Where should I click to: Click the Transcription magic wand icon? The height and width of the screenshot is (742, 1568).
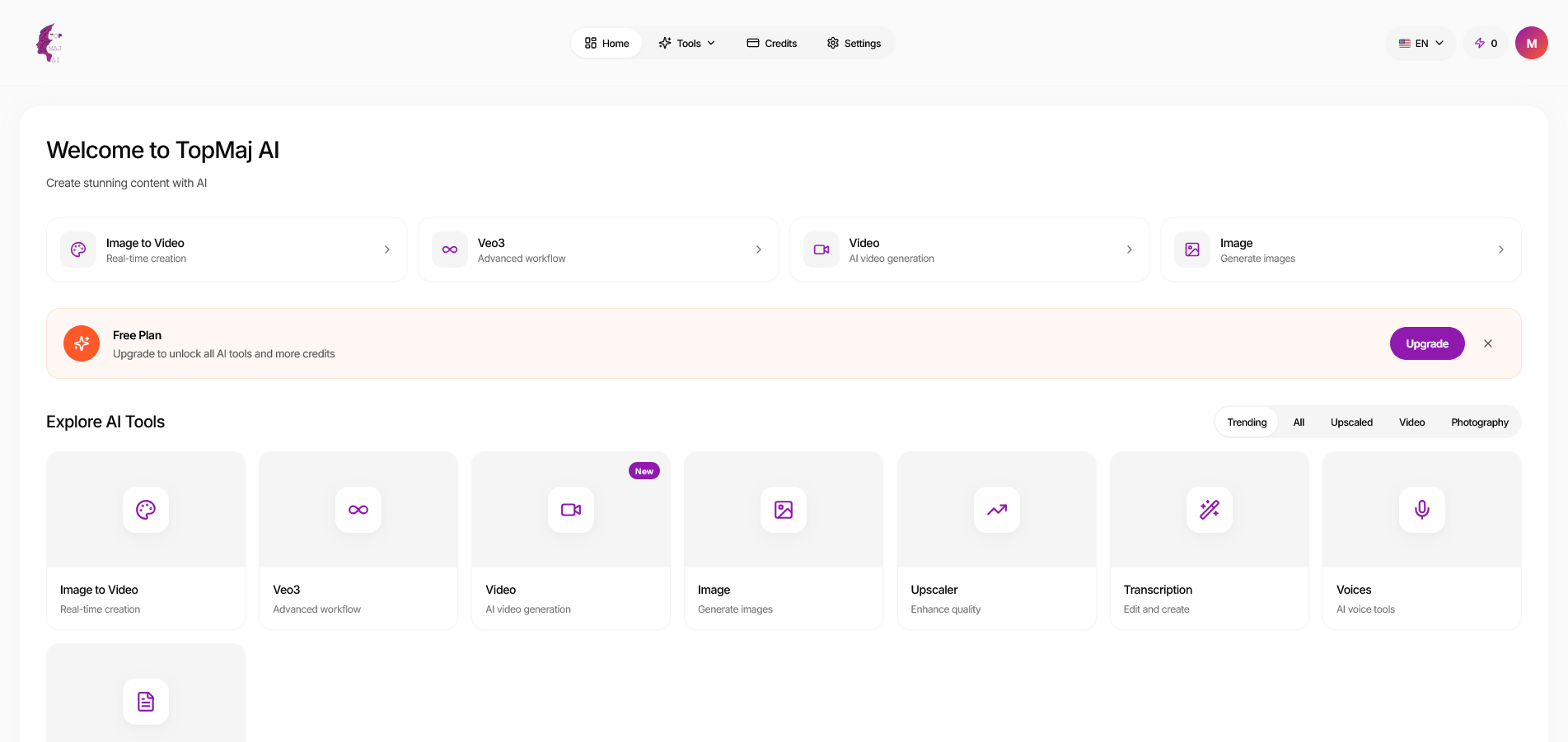coord(1209,510)
